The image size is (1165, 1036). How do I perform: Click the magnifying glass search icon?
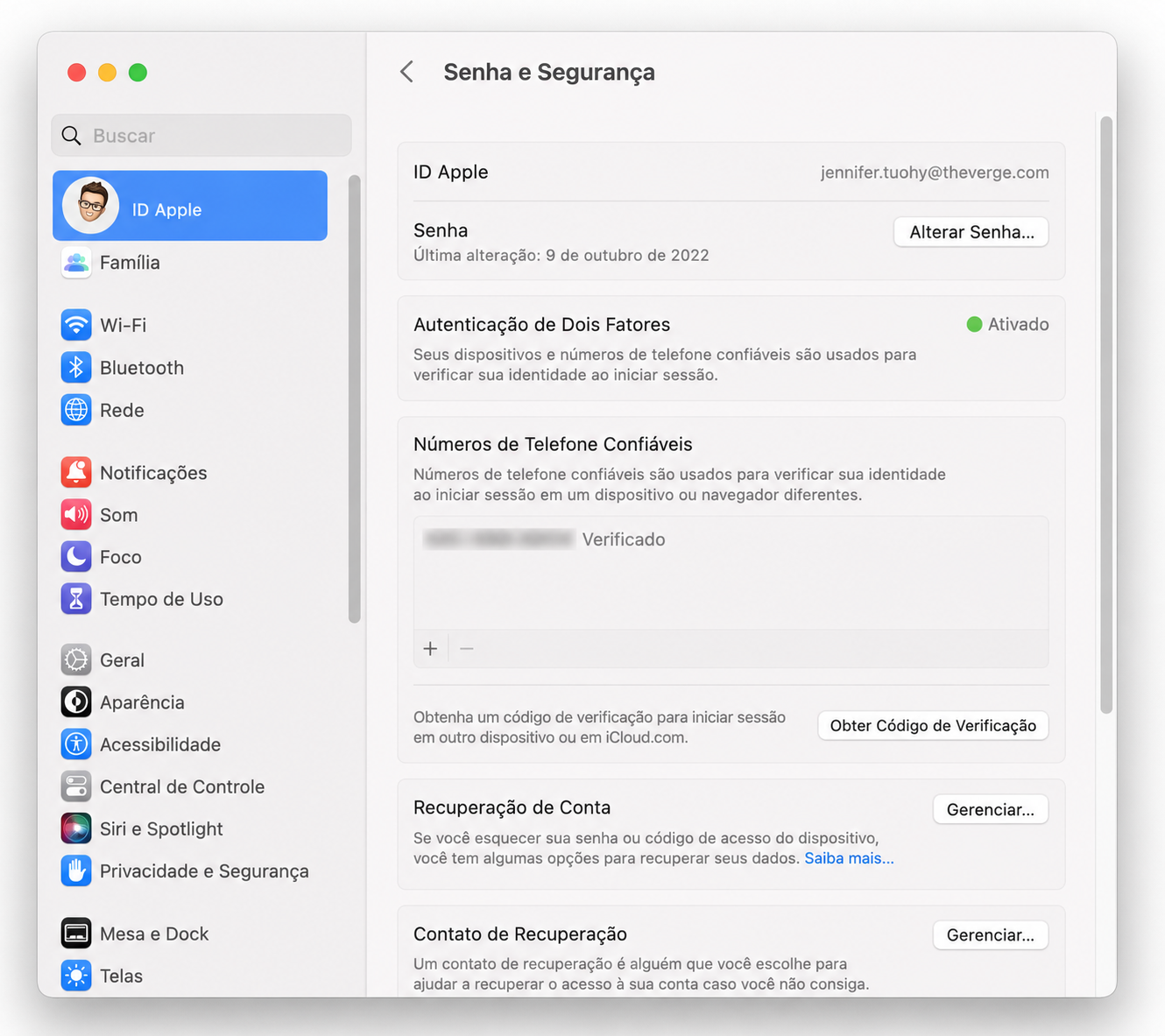pyautogui.click(x=71, y=136)
